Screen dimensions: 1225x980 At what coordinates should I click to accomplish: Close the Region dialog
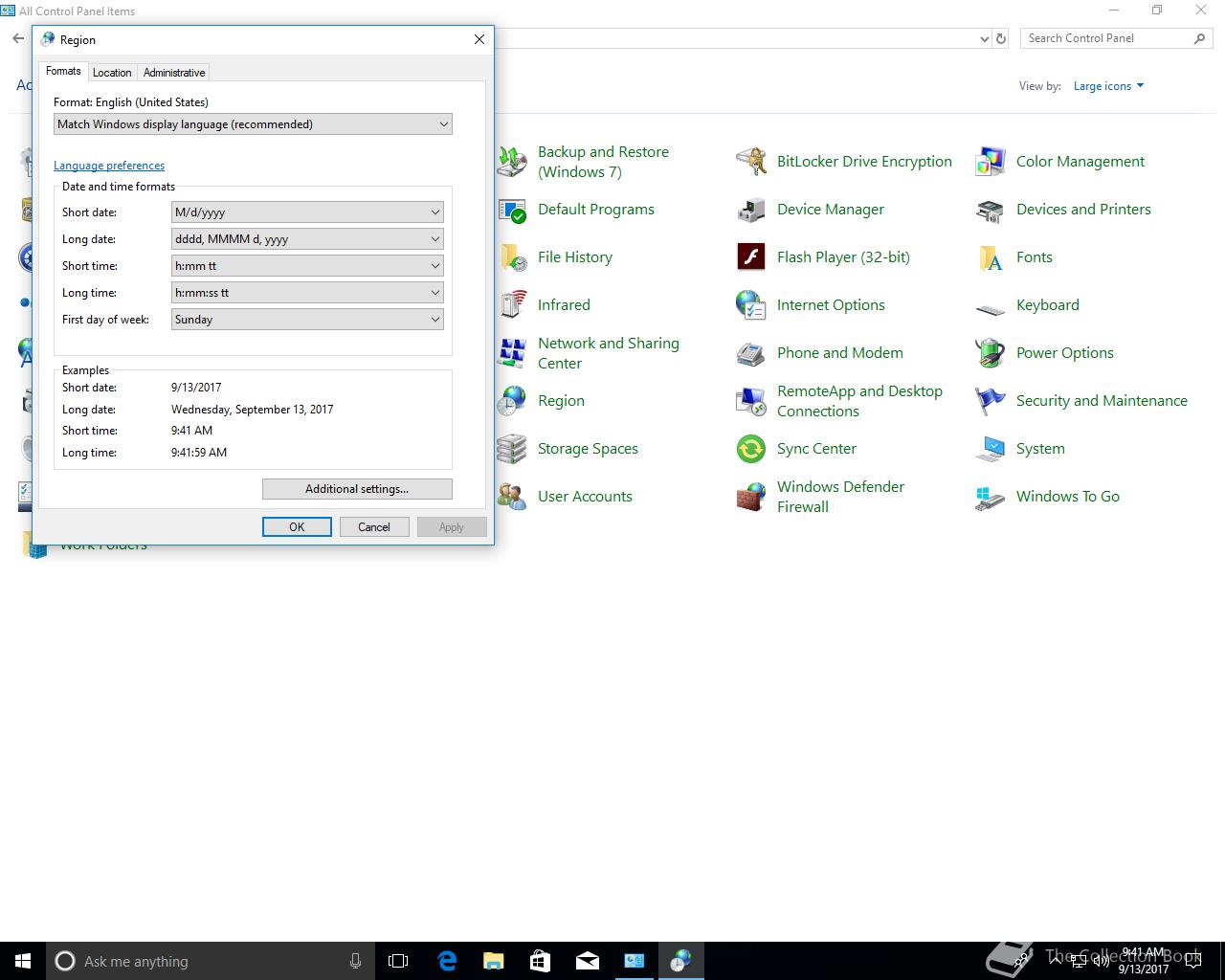click(x=479, y=39)
